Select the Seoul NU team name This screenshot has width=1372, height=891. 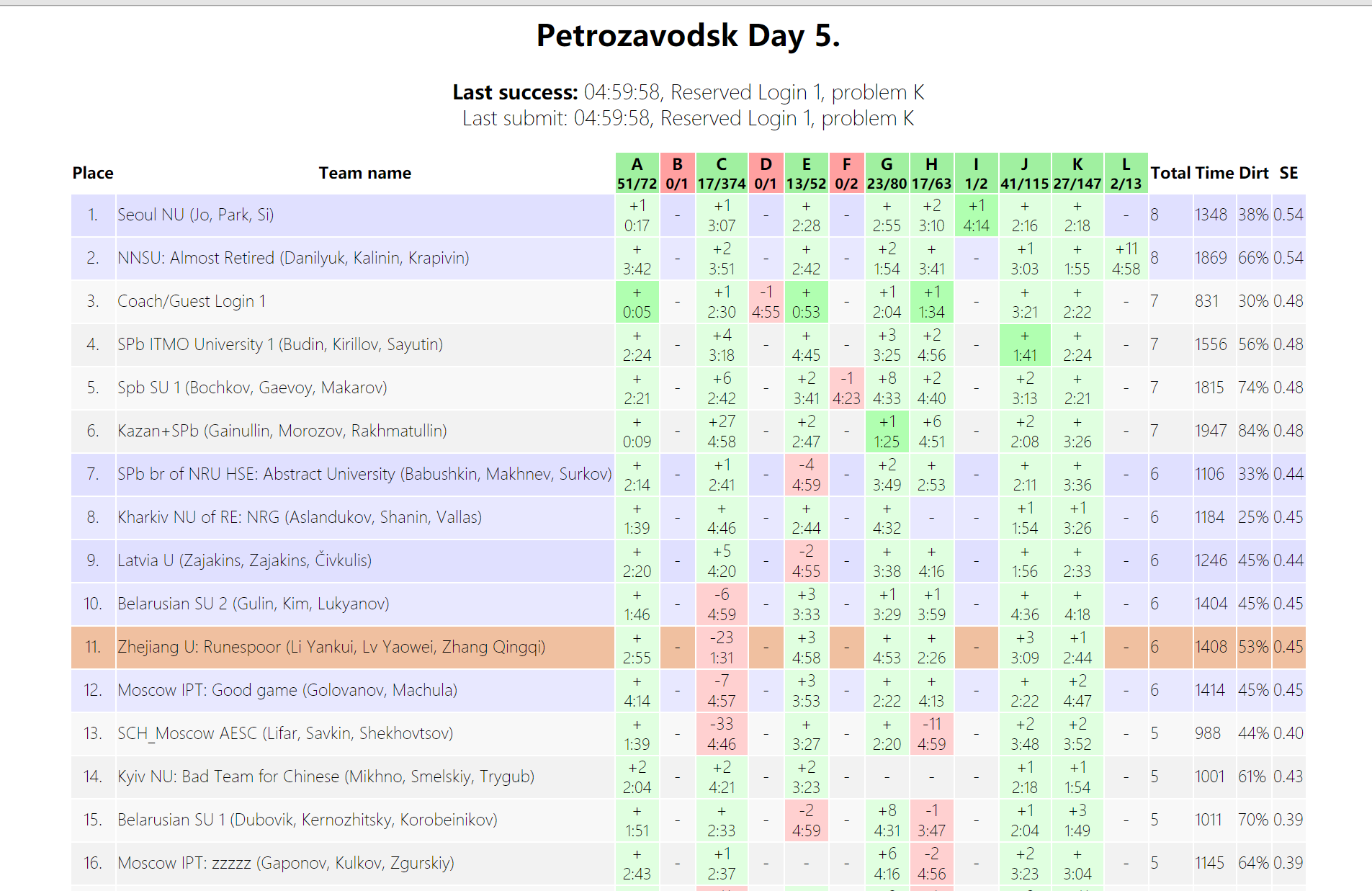point(196,215)
